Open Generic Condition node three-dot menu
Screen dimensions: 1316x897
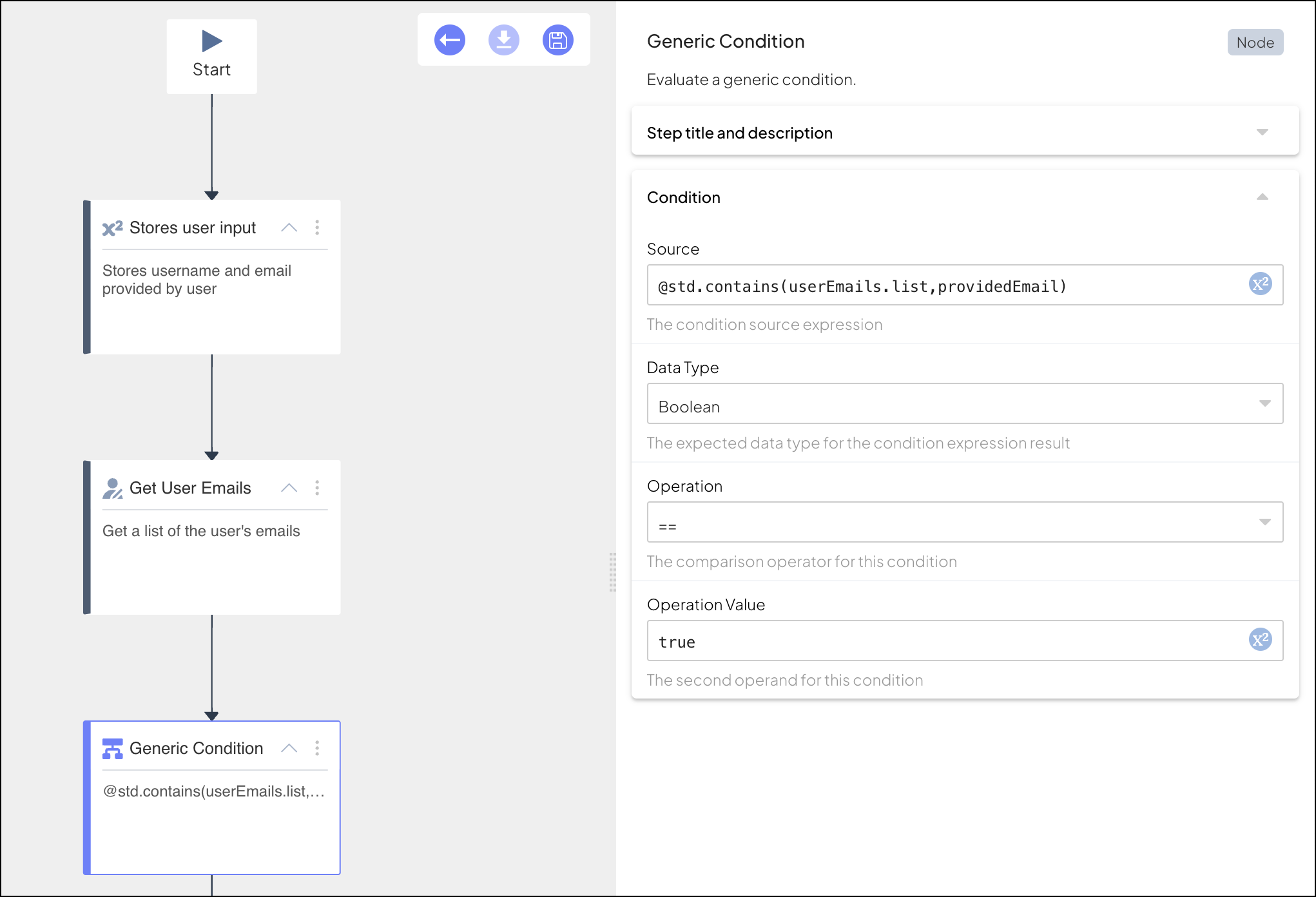[x=317, y=748]
